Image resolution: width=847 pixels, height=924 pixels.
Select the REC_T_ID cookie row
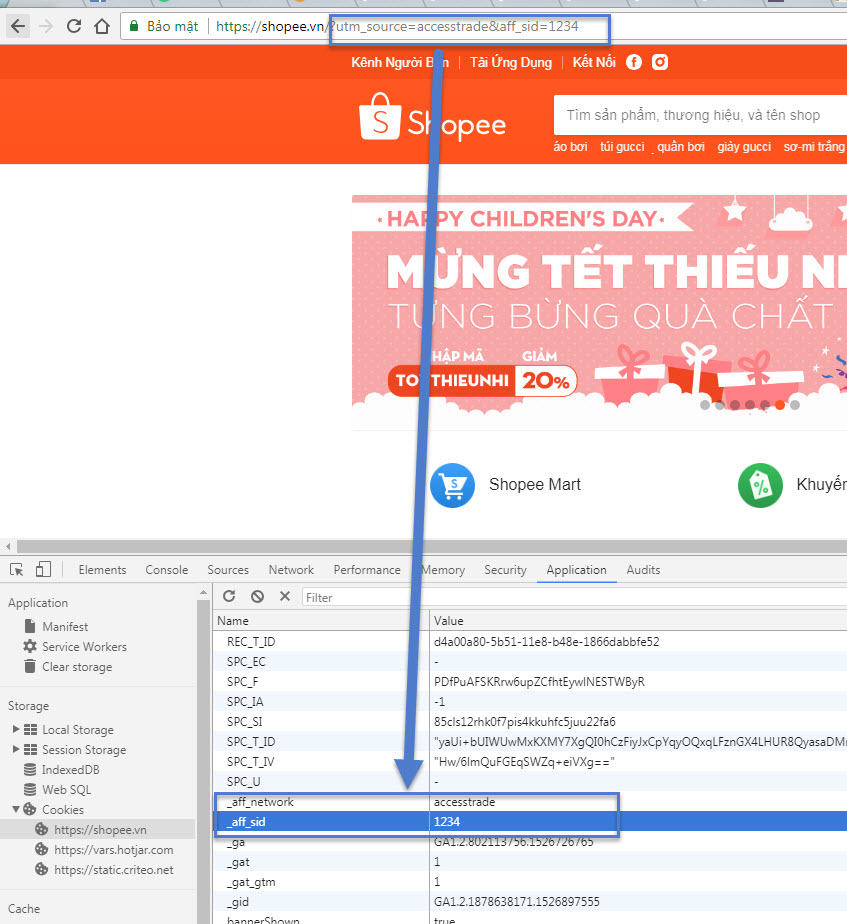click(530, 641)
